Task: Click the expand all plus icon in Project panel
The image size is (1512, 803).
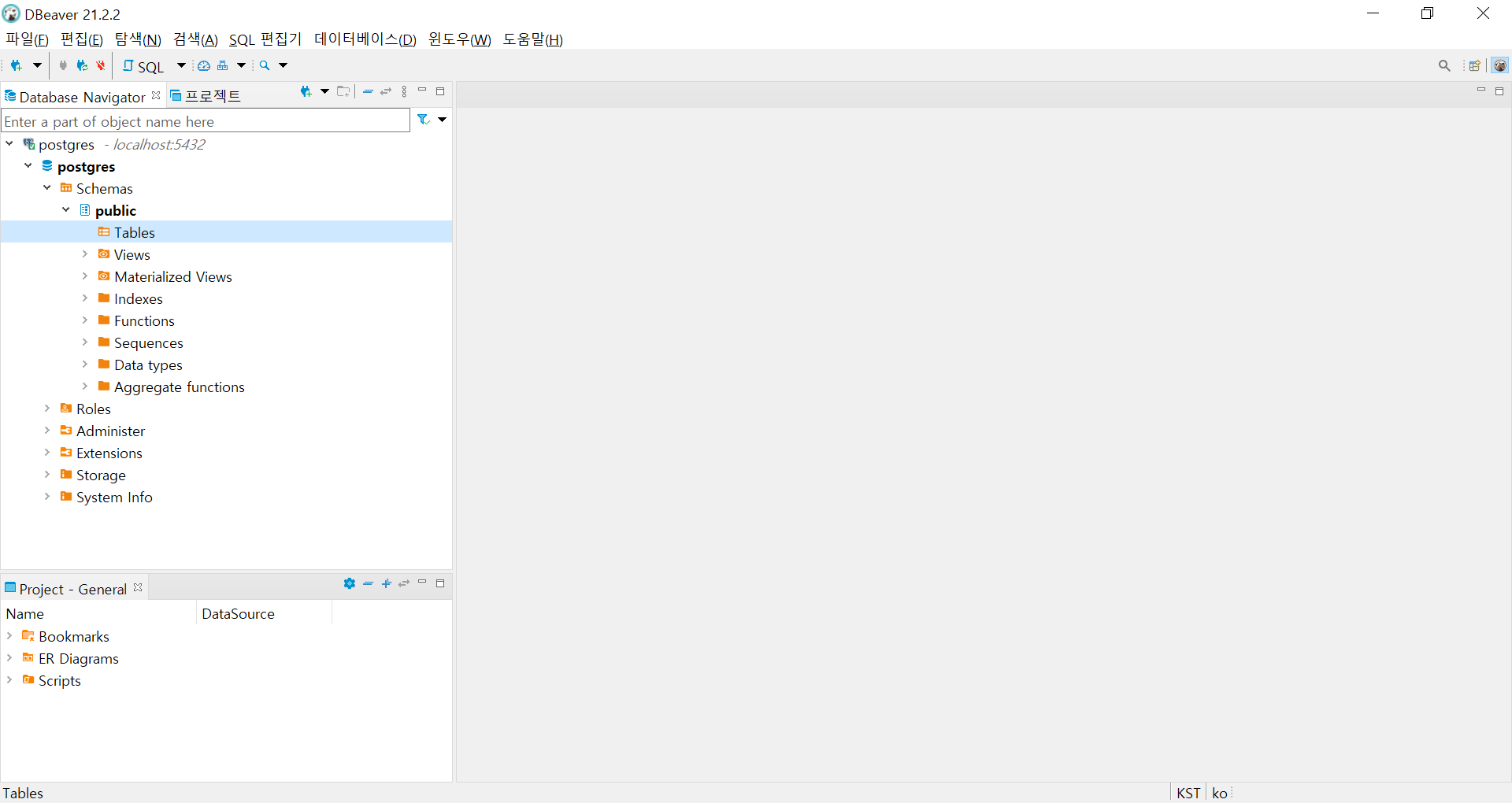Action: (386, 583)
